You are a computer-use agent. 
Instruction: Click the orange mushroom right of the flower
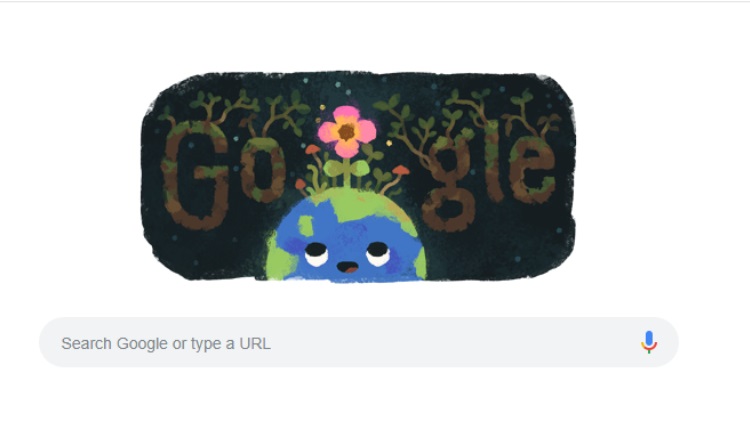coord(400,170)
